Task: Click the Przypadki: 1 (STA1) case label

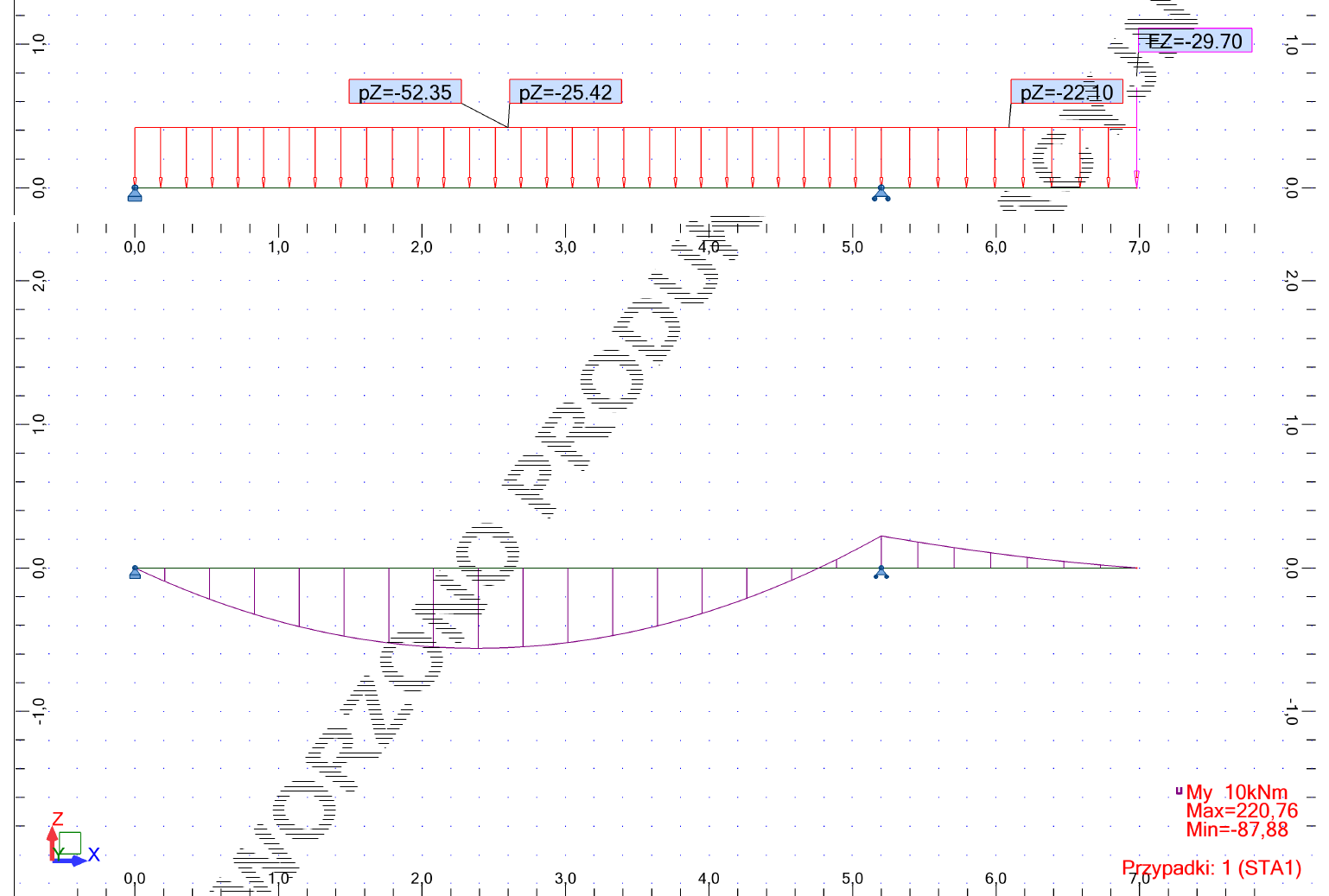Action: [x=1211, y=867]
